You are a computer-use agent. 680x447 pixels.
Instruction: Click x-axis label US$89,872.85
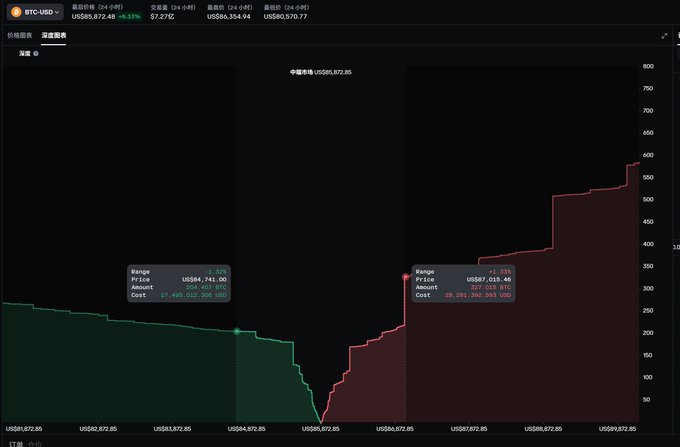617,429
